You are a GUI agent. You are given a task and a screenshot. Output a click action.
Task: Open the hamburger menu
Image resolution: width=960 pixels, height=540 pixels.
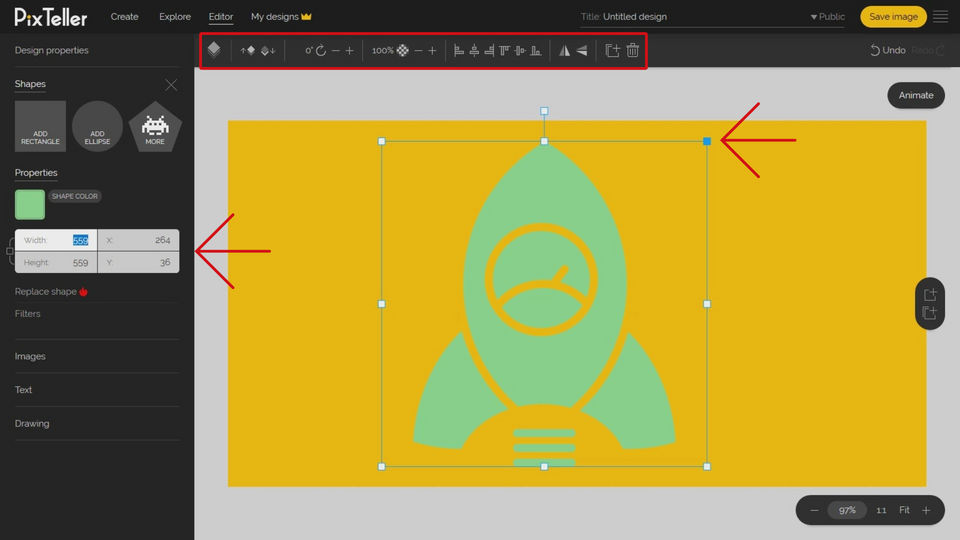[x=940, y=17]
